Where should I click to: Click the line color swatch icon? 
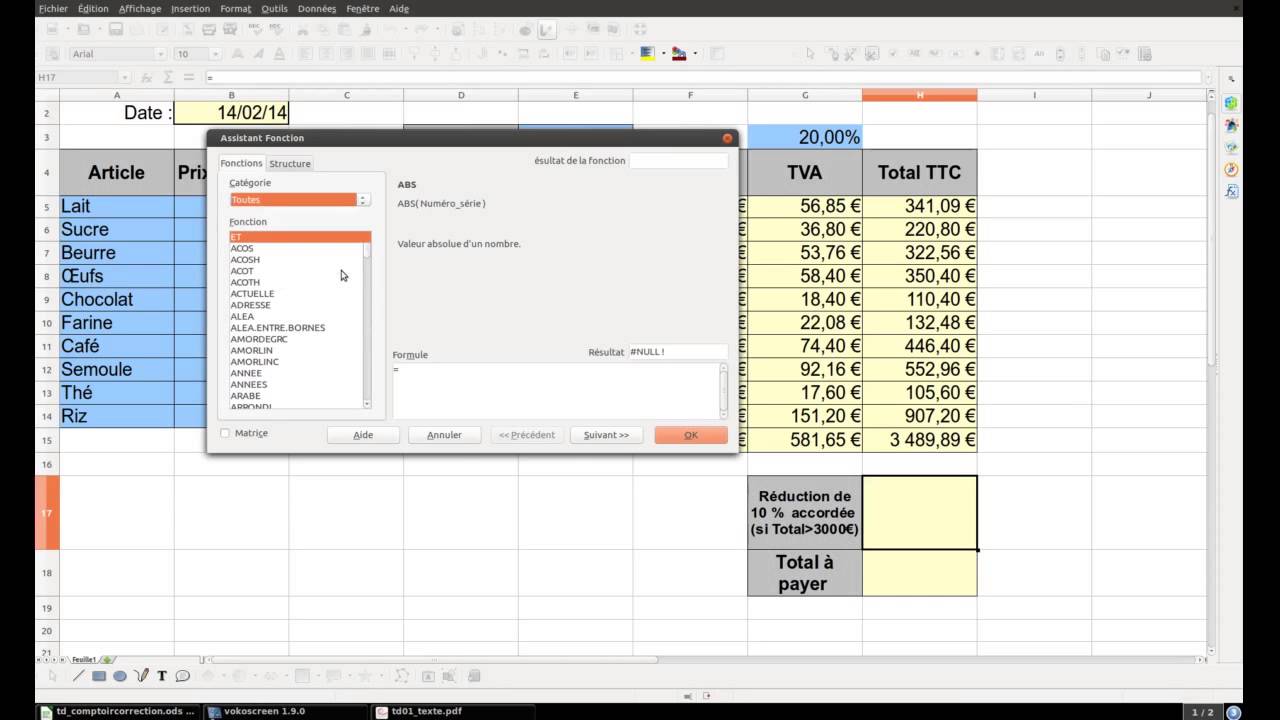[680, 54]
